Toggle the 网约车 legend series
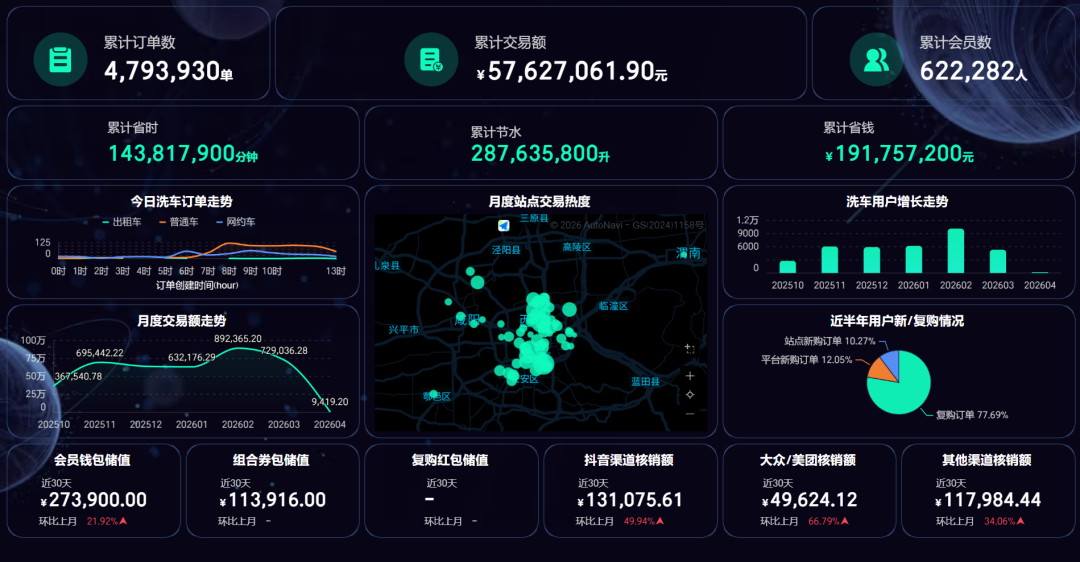The image size is (1080, 562). point(236,222)
